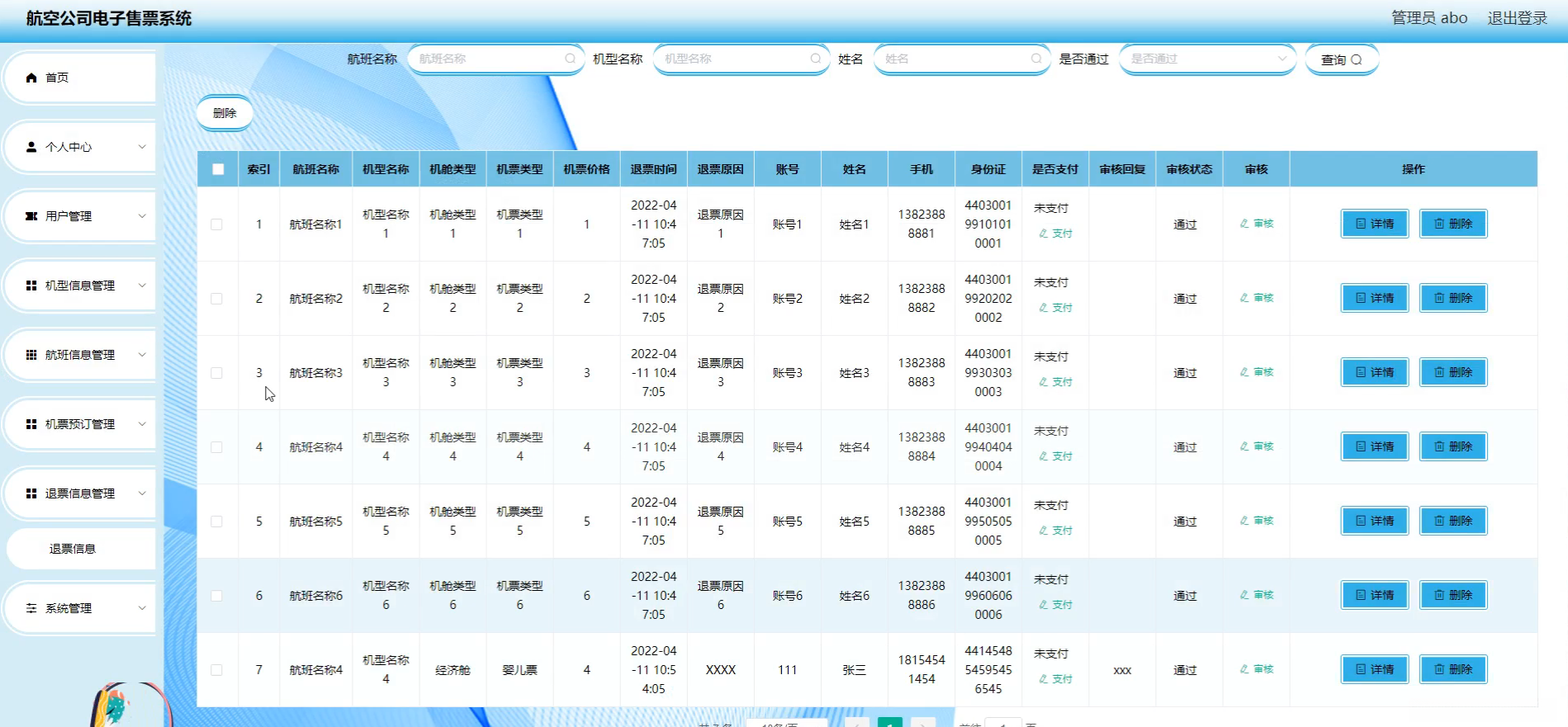
Task: Click 审核 edit icon for 航班名称1 row
Action: tap(1244, 224)
